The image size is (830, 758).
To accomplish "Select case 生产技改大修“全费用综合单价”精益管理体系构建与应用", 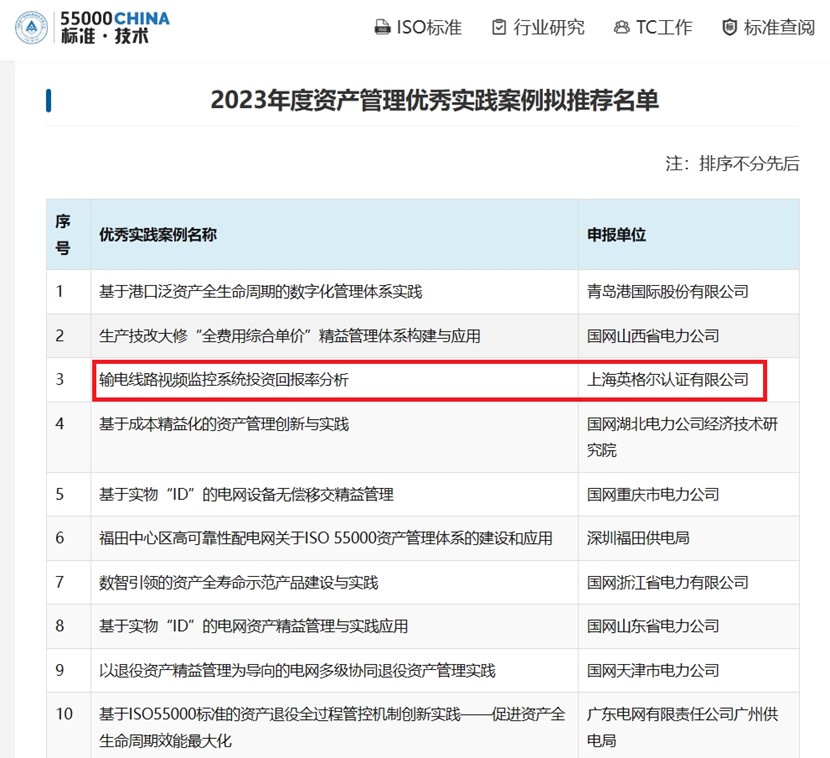I will coord(290,336).
